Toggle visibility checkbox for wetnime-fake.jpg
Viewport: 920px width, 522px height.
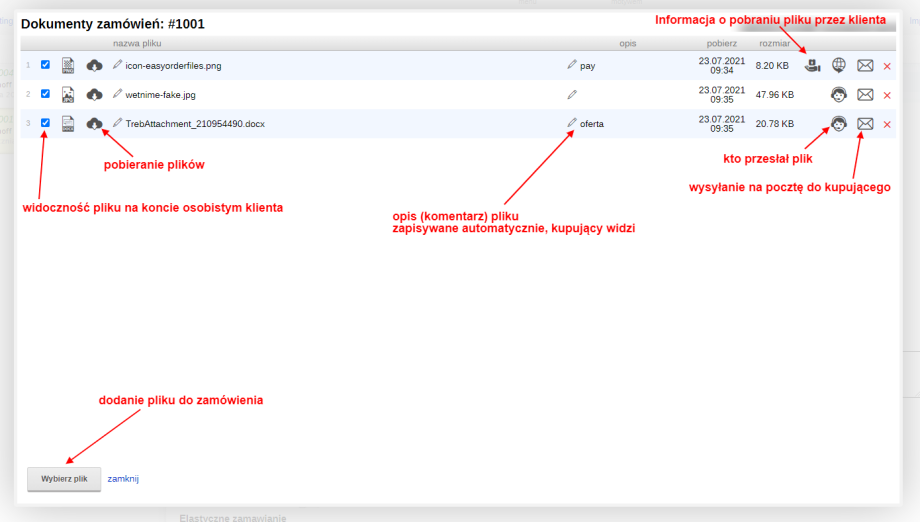tap(45, 94)
